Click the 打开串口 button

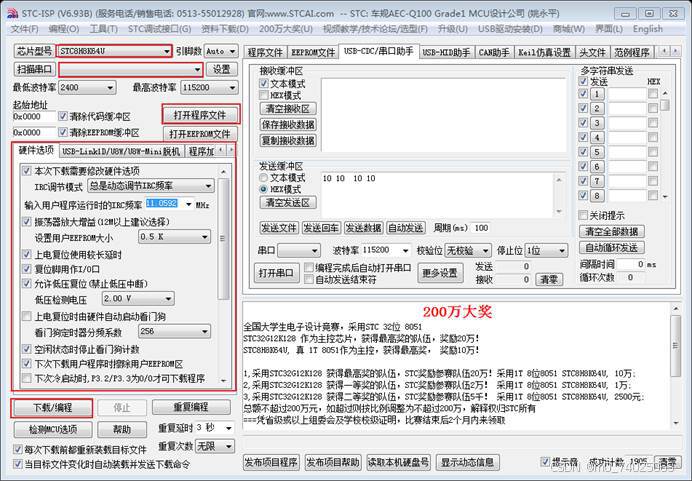coord(276,273)
